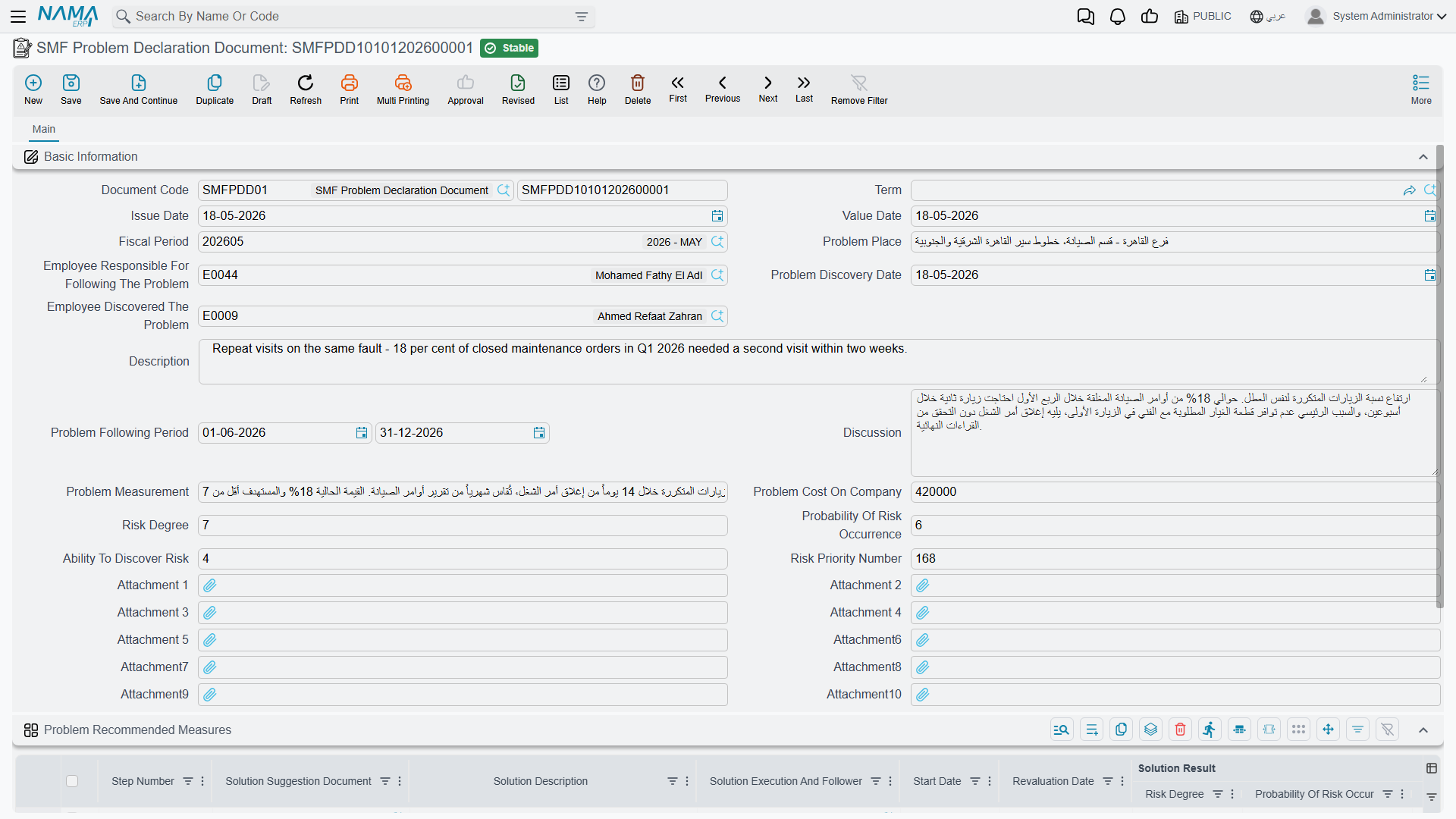Attach a file to Attachment 5

pyautogui.click(x=210, y=640)
